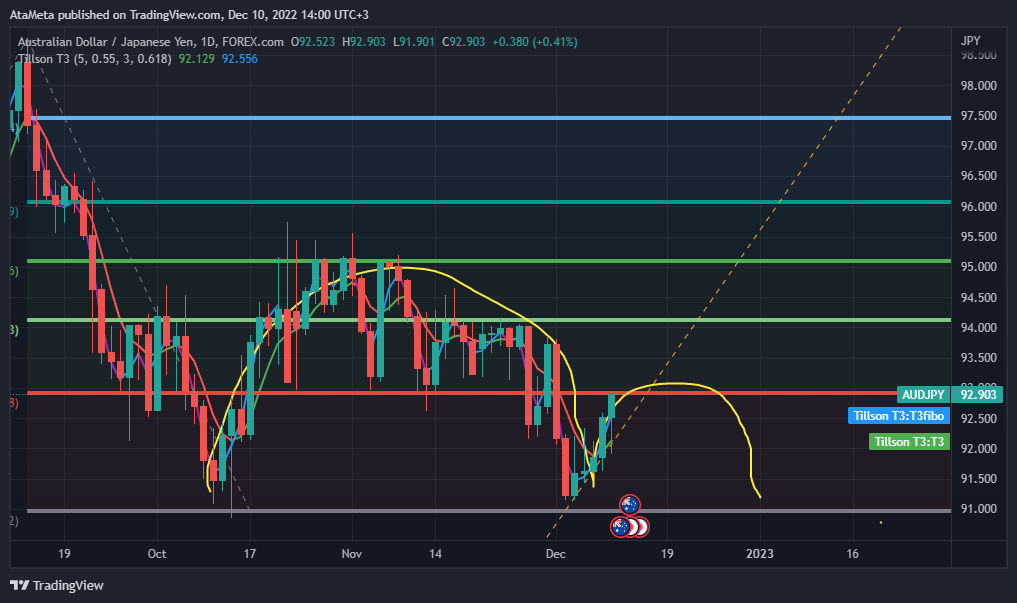Click the AUDJPY price label tag
1017x603 pixels.
coord(923,395)
